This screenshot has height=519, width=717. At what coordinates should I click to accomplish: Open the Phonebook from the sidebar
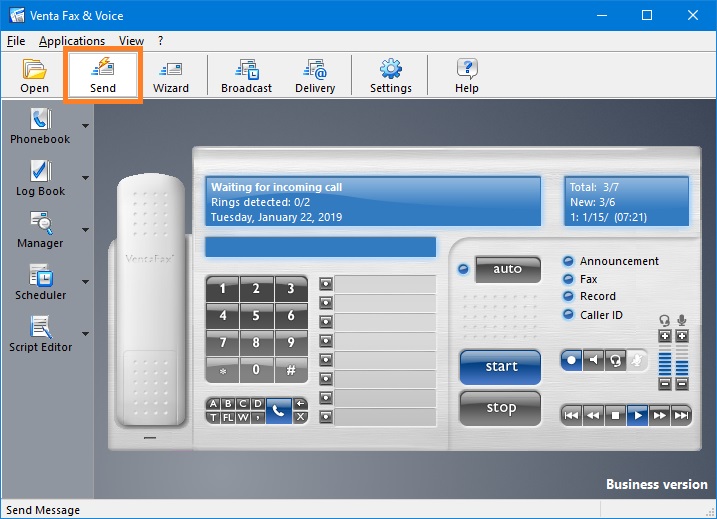coord(40,126)
